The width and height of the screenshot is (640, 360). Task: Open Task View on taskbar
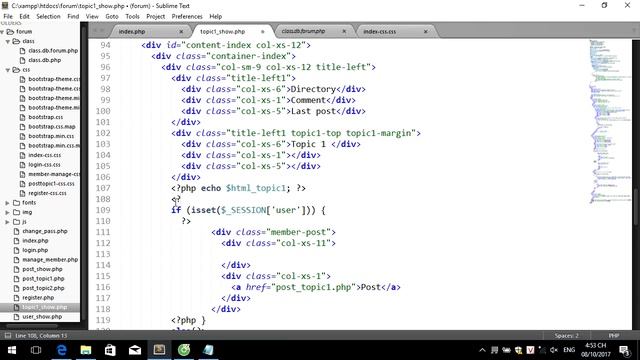tap(36, 350)
